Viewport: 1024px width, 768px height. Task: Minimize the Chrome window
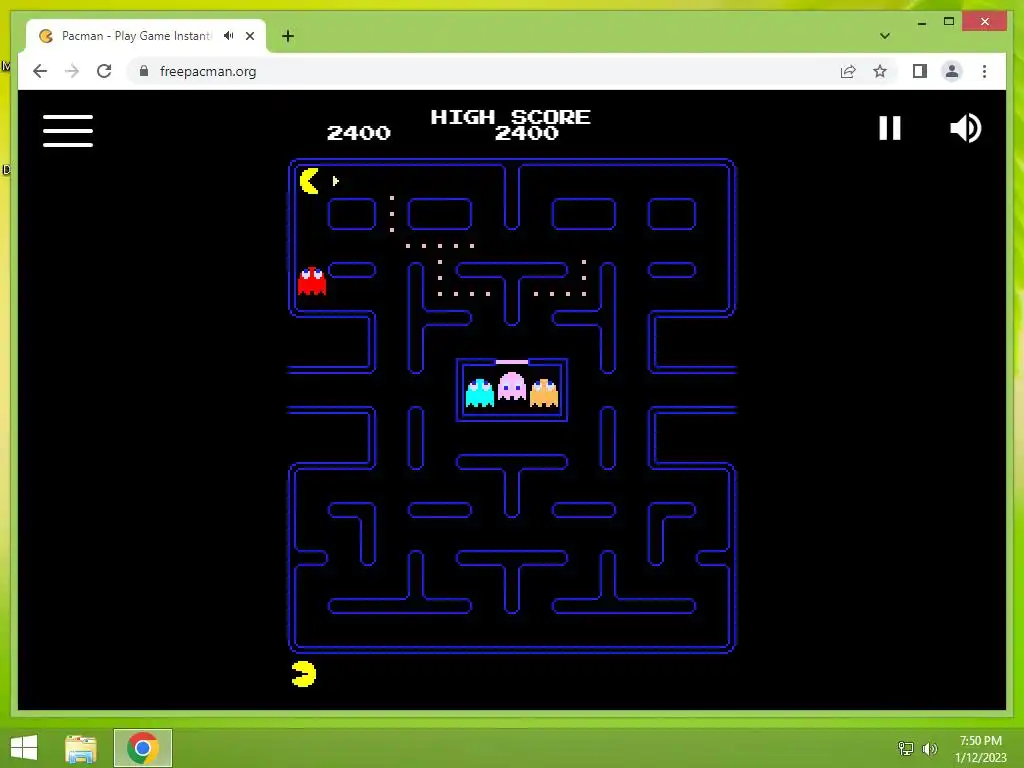[921, 23]
